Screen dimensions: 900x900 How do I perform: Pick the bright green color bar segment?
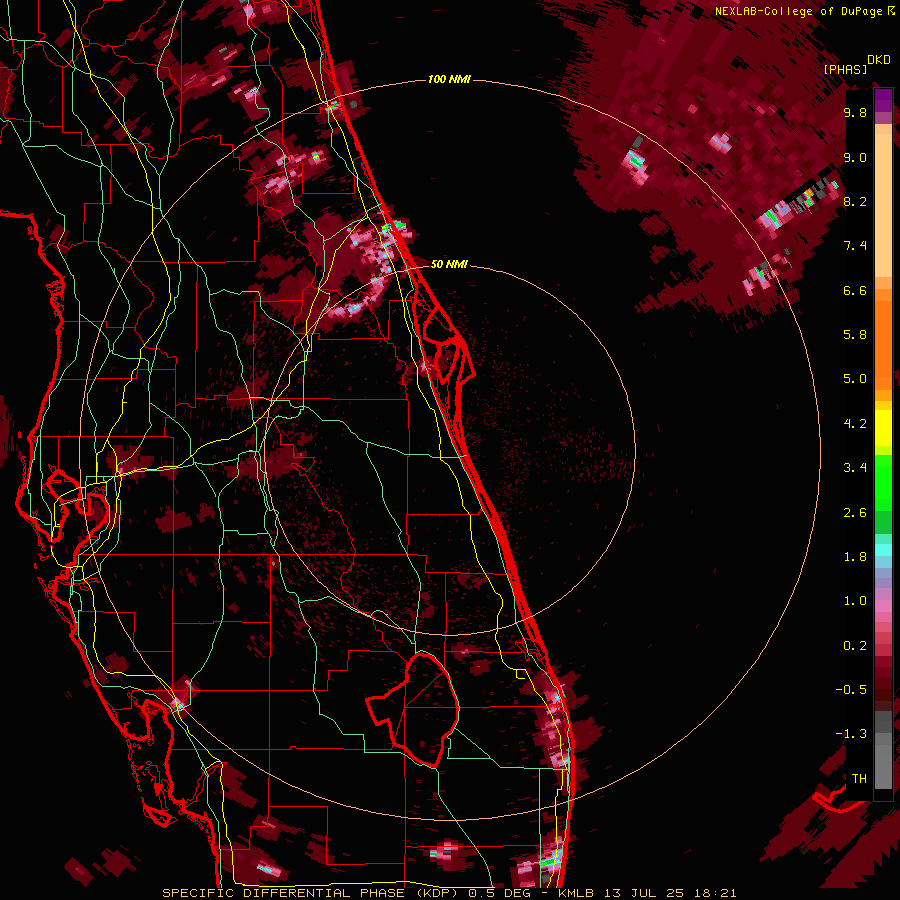pyautogui.click(x=883, y=482)
